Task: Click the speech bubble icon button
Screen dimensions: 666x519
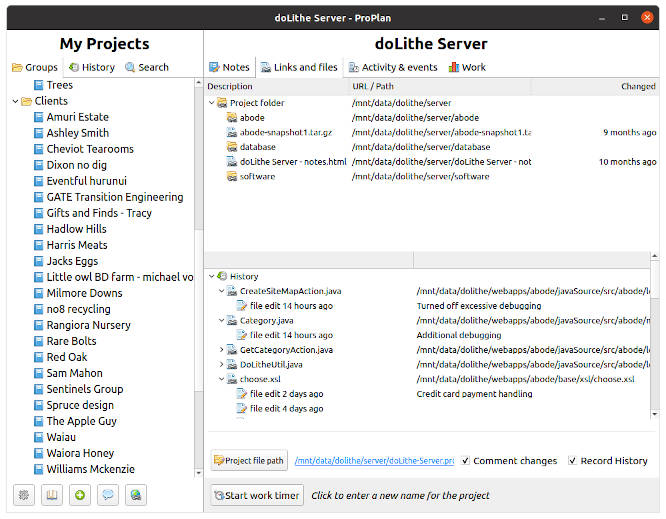Action: tap(107, 494)
